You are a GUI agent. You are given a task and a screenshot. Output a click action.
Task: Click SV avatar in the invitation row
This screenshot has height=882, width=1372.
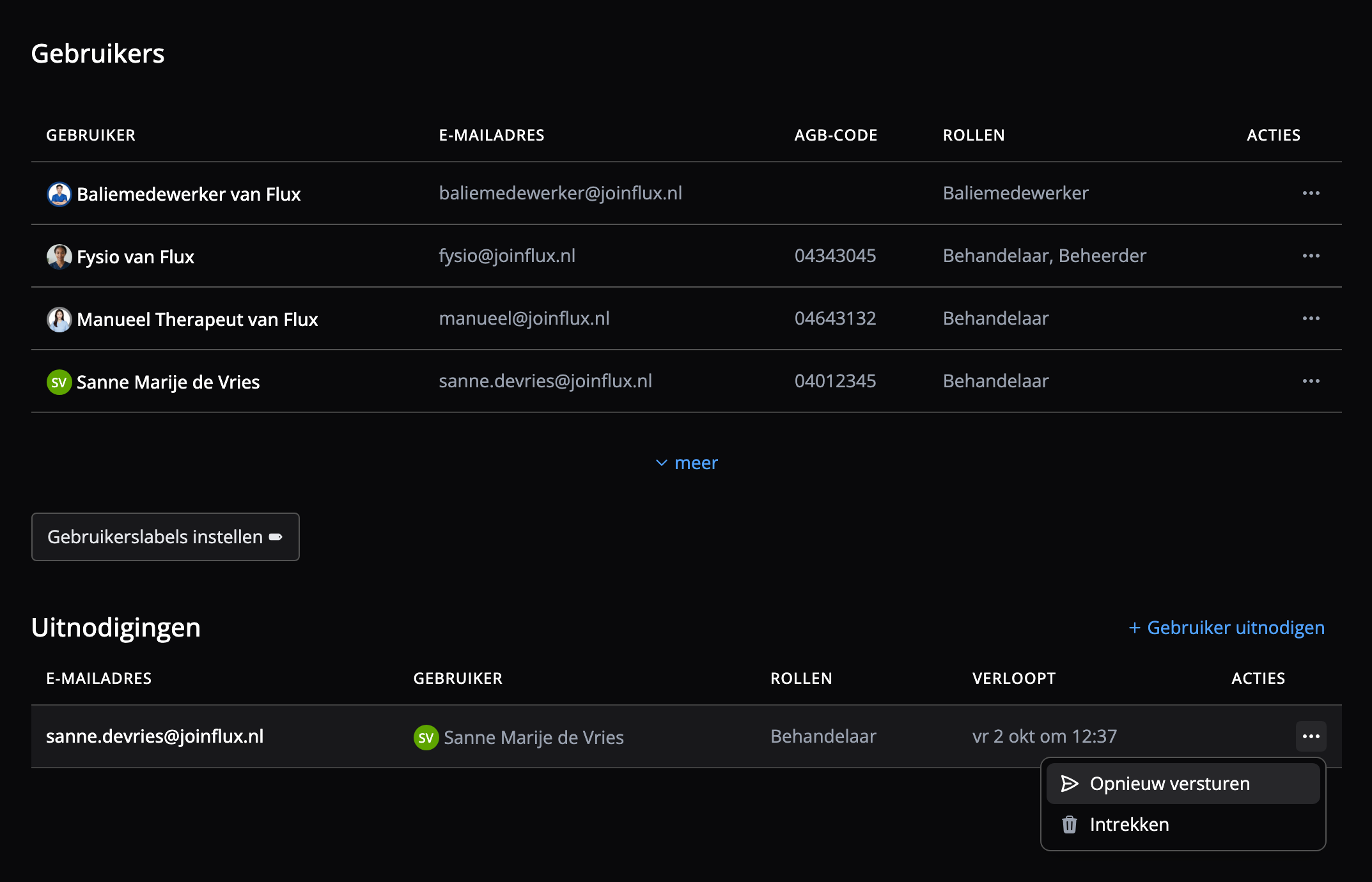pyautogui.click(x=426, y=738)
